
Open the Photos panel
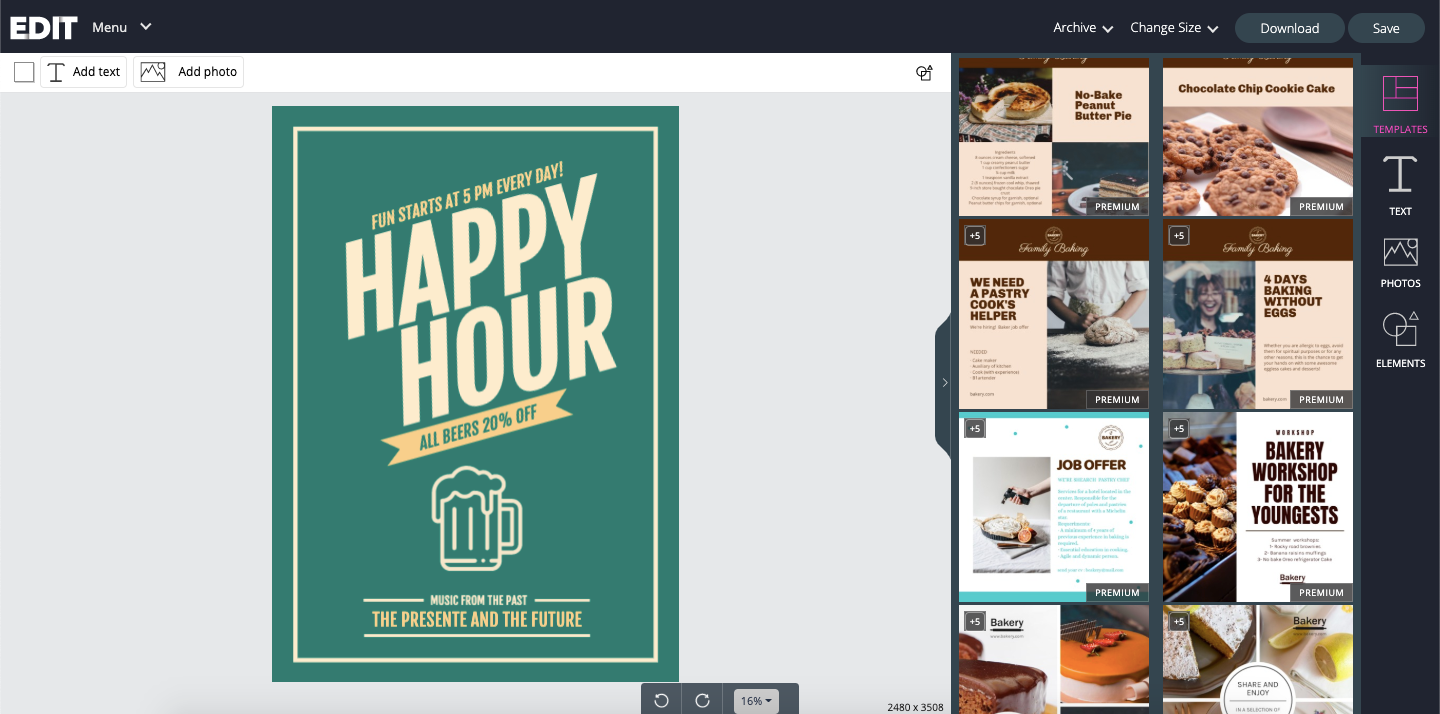[x=1400, y=262]
